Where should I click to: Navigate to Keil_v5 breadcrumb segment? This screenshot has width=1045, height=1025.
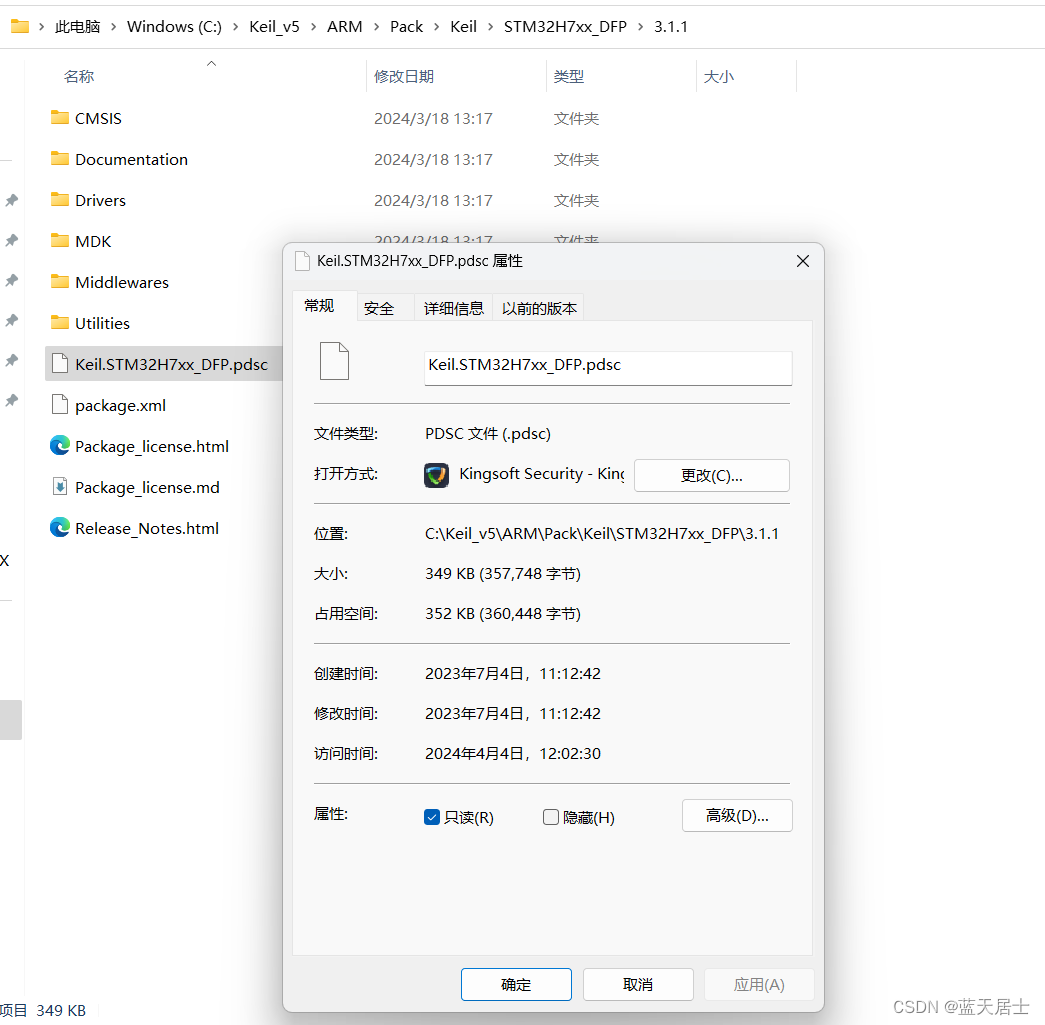(x=275, y=27)
